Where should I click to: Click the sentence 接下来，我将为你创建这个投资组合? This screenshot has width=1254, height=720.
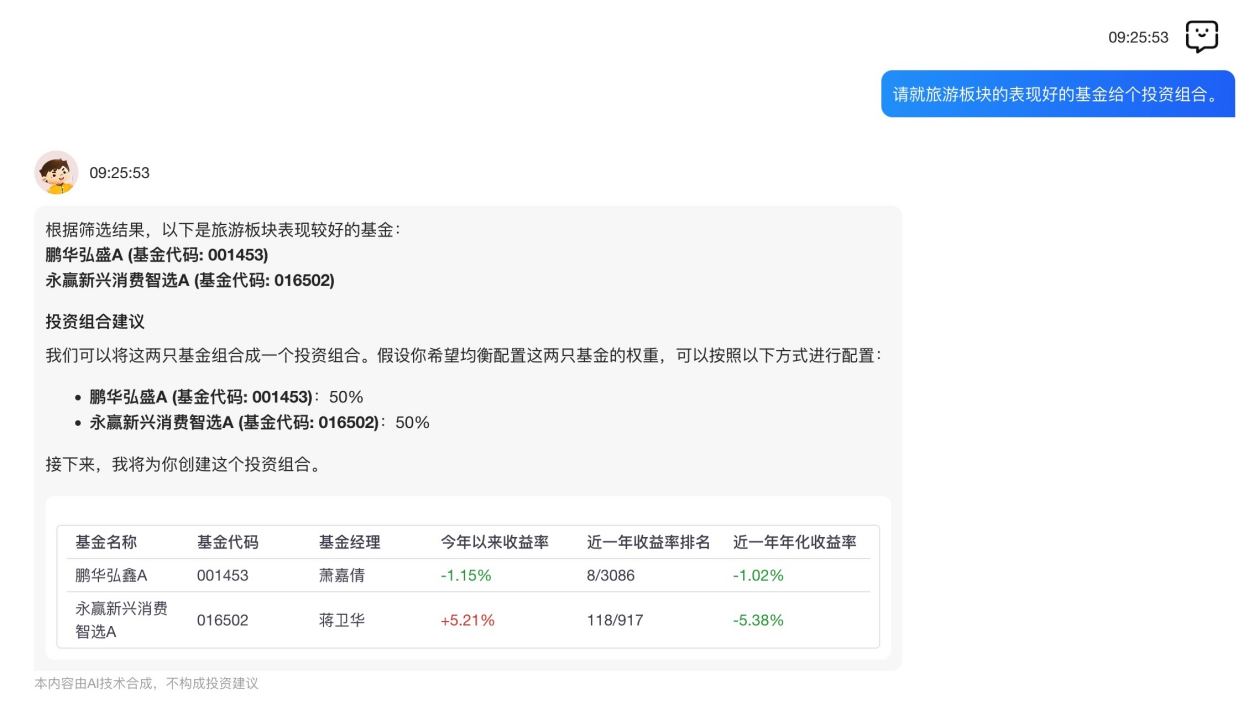[x=187, y=465]
